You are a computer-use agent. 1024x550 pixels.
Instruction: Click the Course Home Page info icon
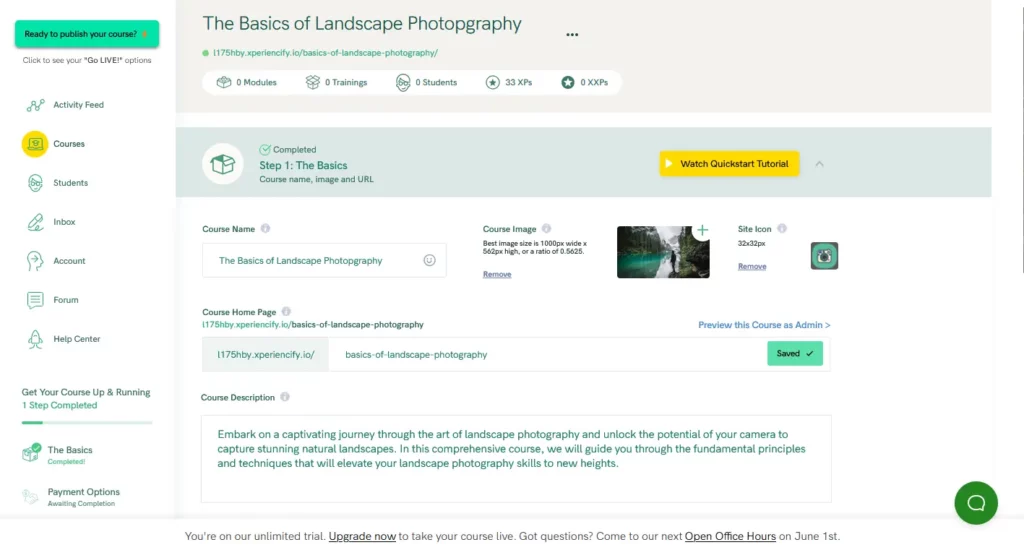click(x=286, y=312)
